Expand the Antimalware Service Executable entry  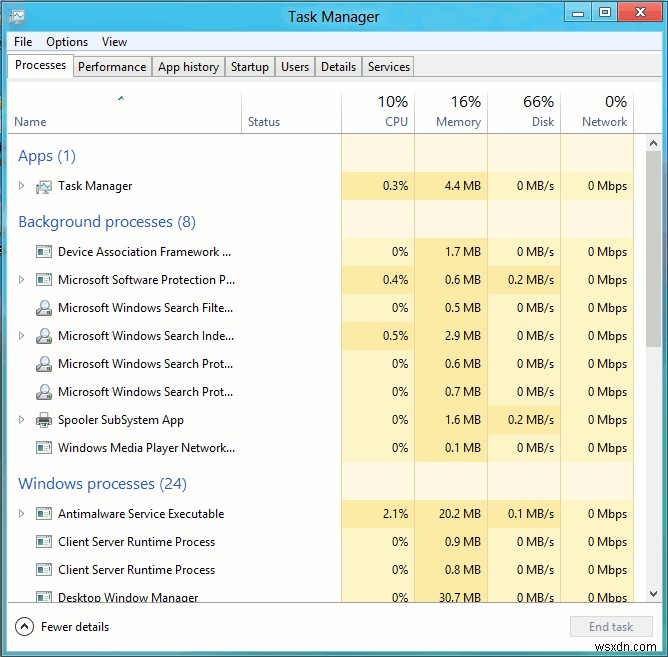(21, 513)
